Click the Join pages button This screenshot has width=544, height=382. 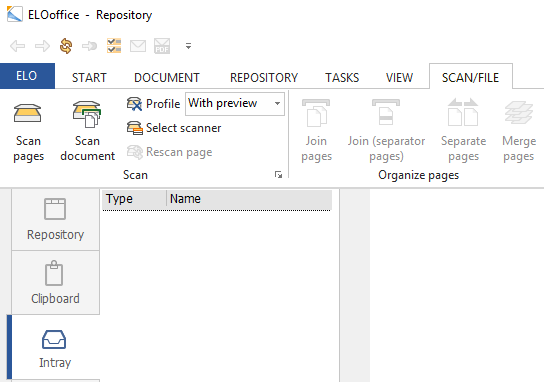click(x=316, y=131)
